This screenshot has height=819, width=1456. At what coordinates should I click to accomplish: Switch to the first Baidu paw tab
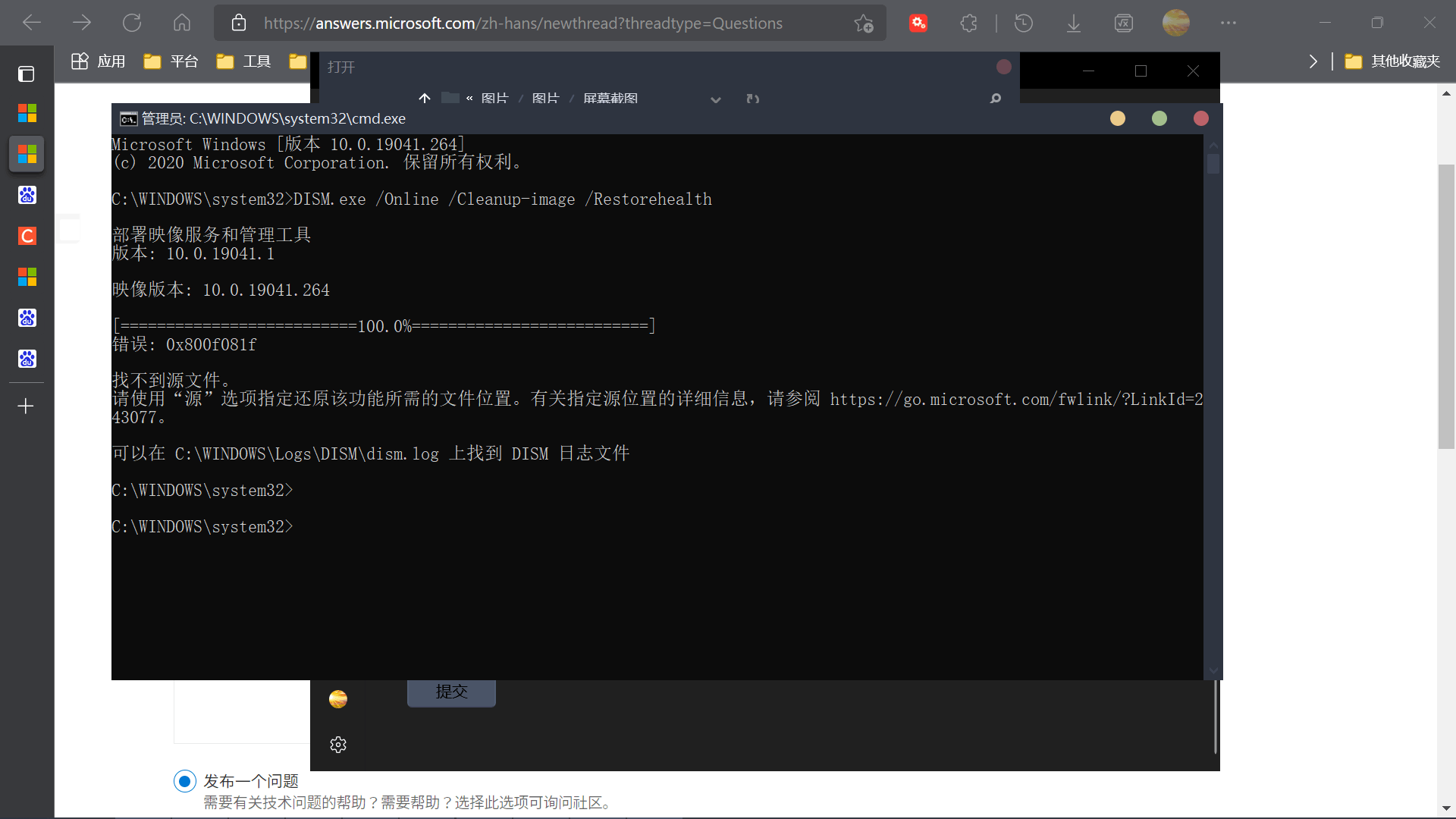point(27,196)
